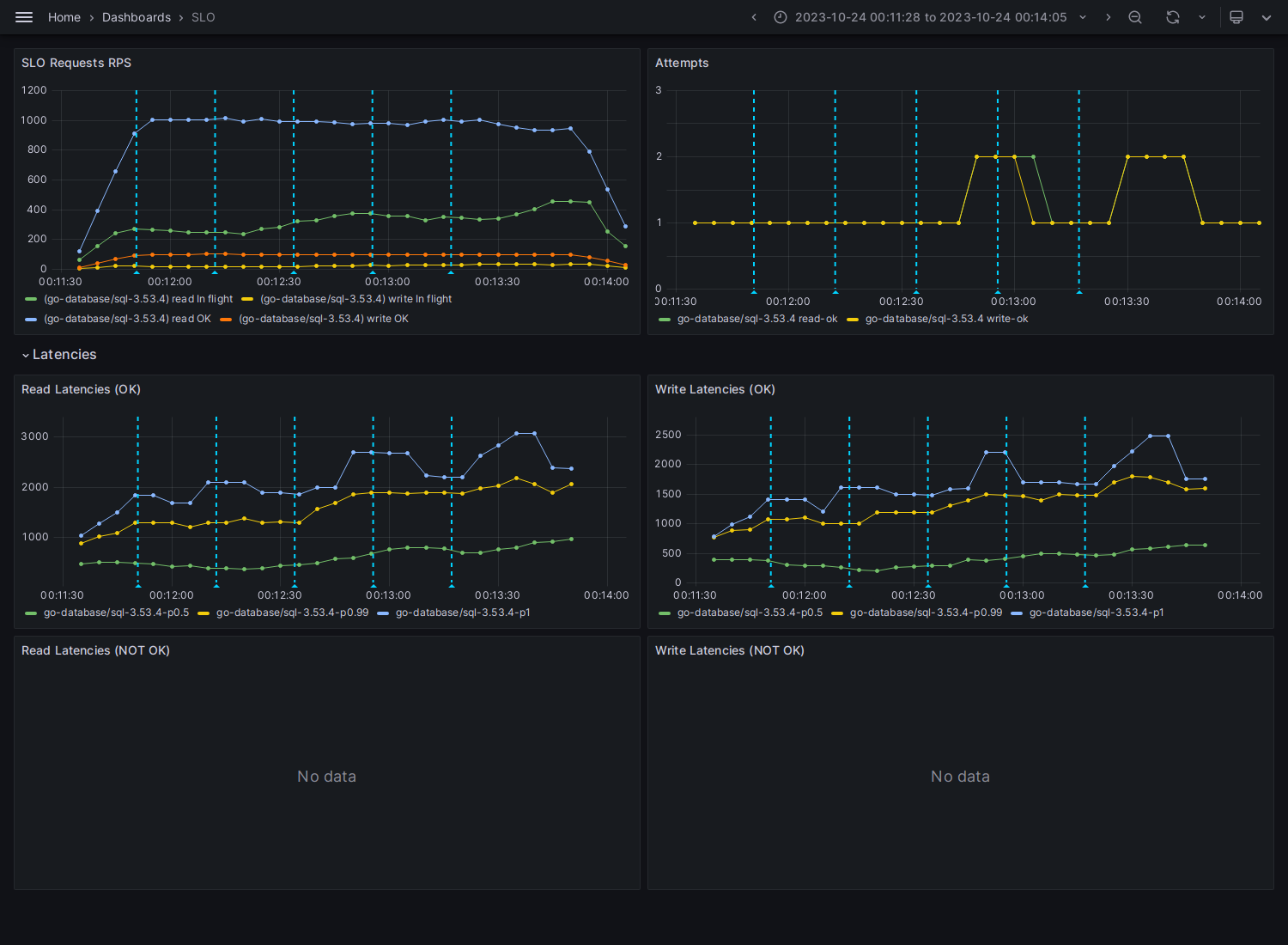Open the Attempts panel title
This screenshot has width=1288, height=945.
tap(682, 63)
